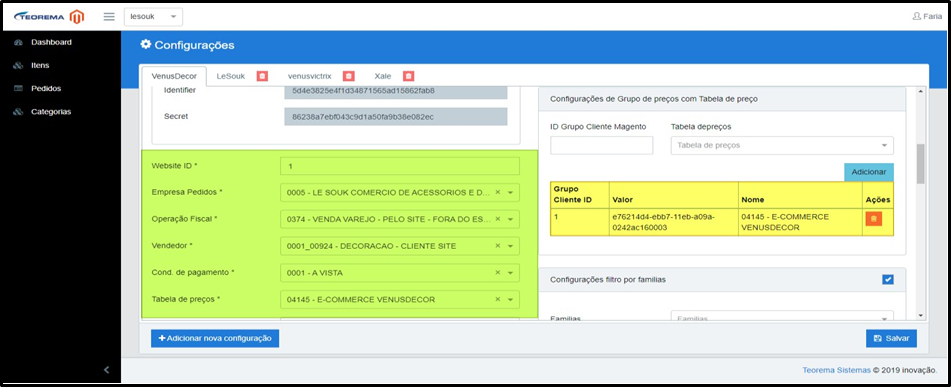This screenshot has height=387, width=951.
Task: Click the Dashboard sidebar icon
Action: (18, 42)
